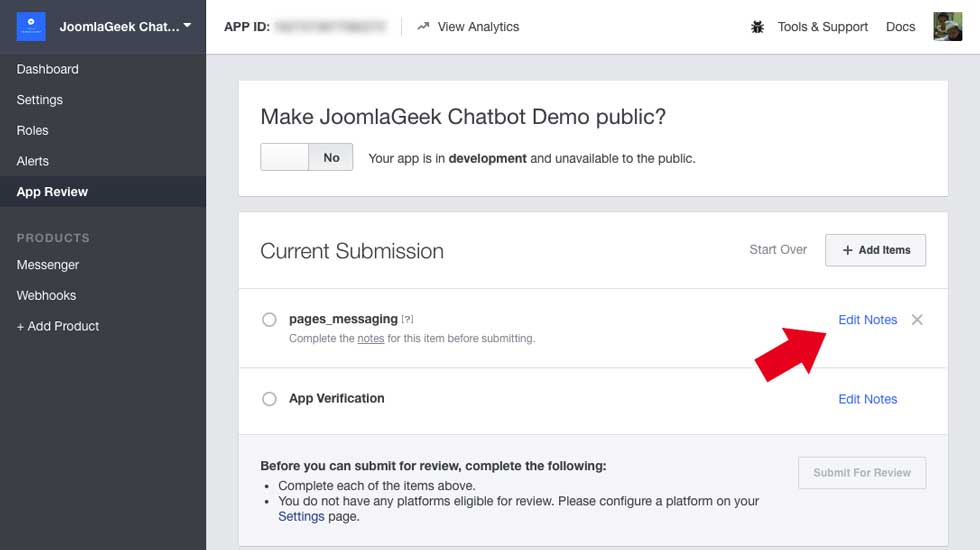The width and height of the screenshot is (980, 550).
Task: Click Start Over link
Action: tap(778, 249)
